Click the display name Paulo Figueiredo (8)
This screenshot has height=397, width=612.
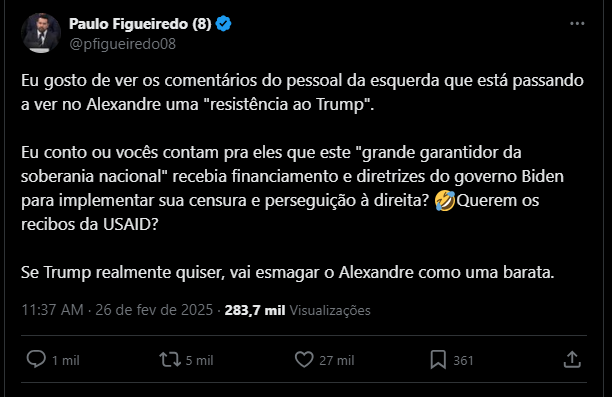click(x=140, y=24)
